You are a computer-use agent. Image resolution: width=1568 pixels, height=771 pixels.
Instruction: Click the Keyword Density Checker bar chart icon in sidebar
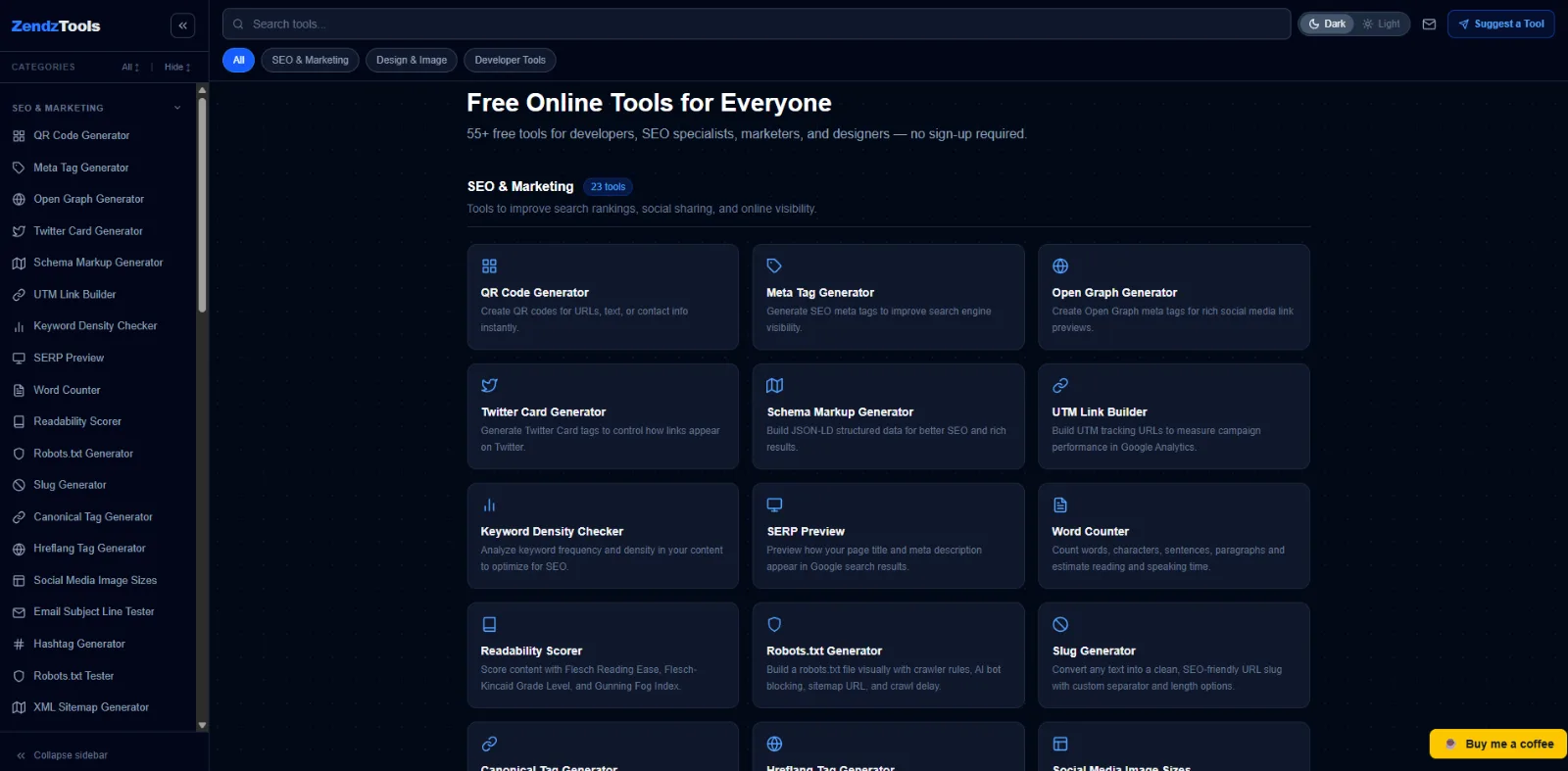19,326
